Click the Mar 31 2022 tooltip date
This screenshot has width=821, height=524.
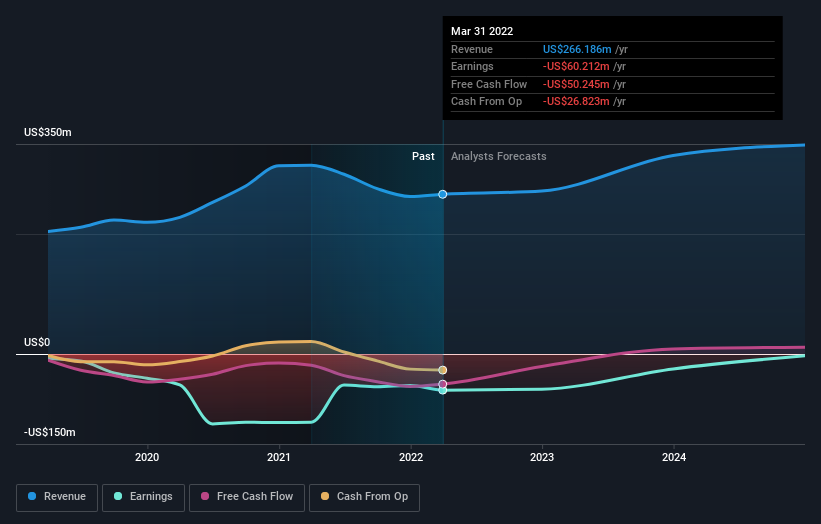tap(482, 31)
